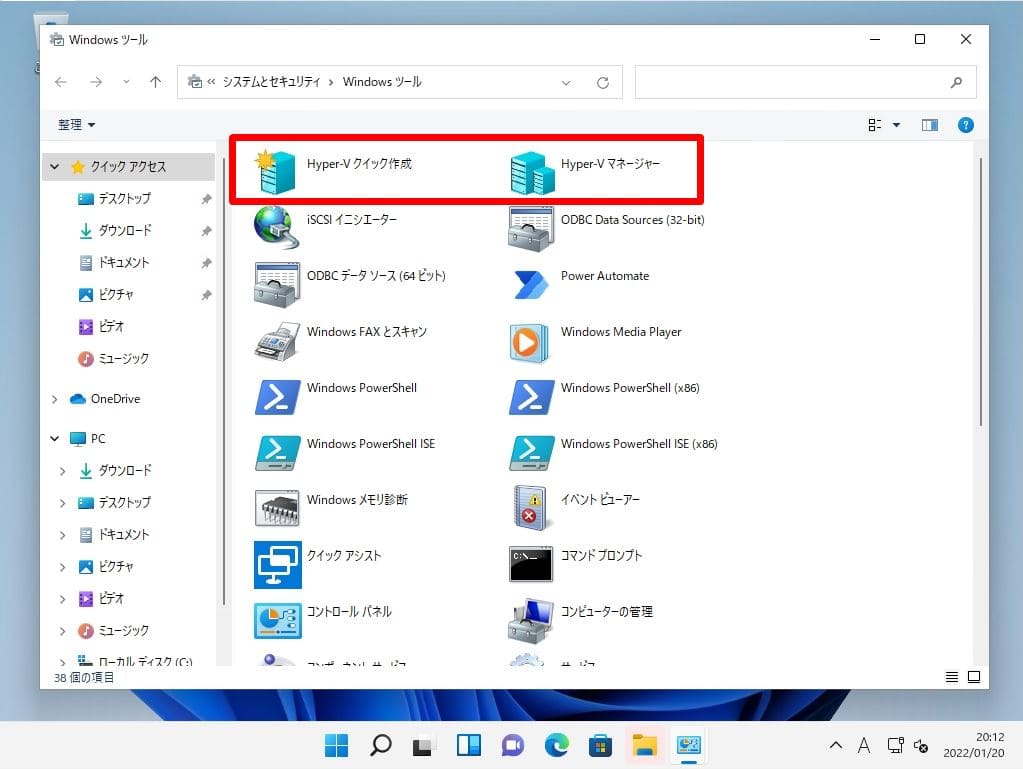Open Hyper-V クイック作成 icon
Screen dimensions: 1023x769
(277, 172)
